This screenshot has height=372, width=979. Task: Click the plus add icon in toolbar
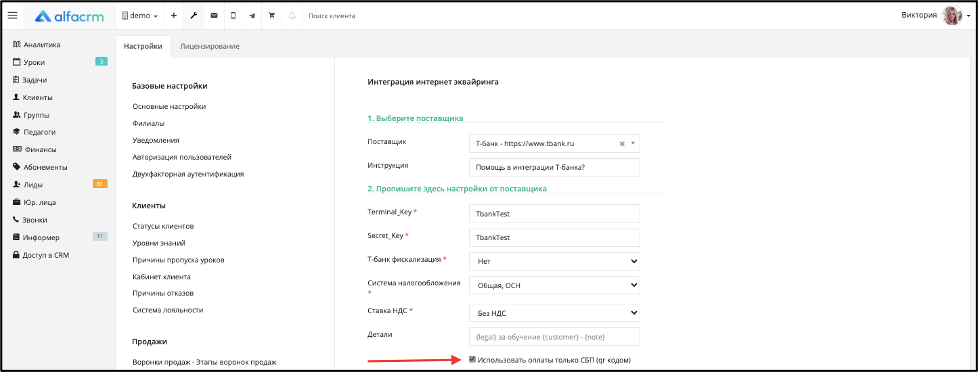174,16
